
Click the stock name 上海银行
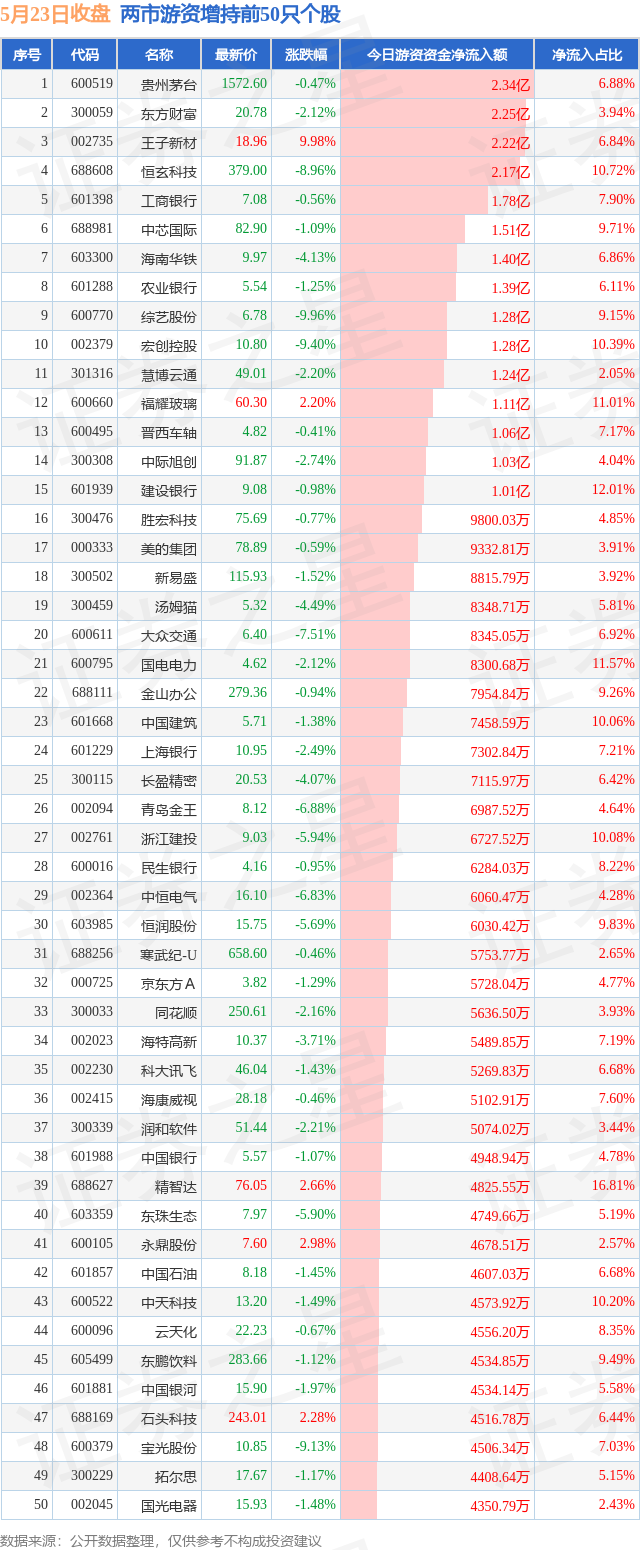point(169,751)
